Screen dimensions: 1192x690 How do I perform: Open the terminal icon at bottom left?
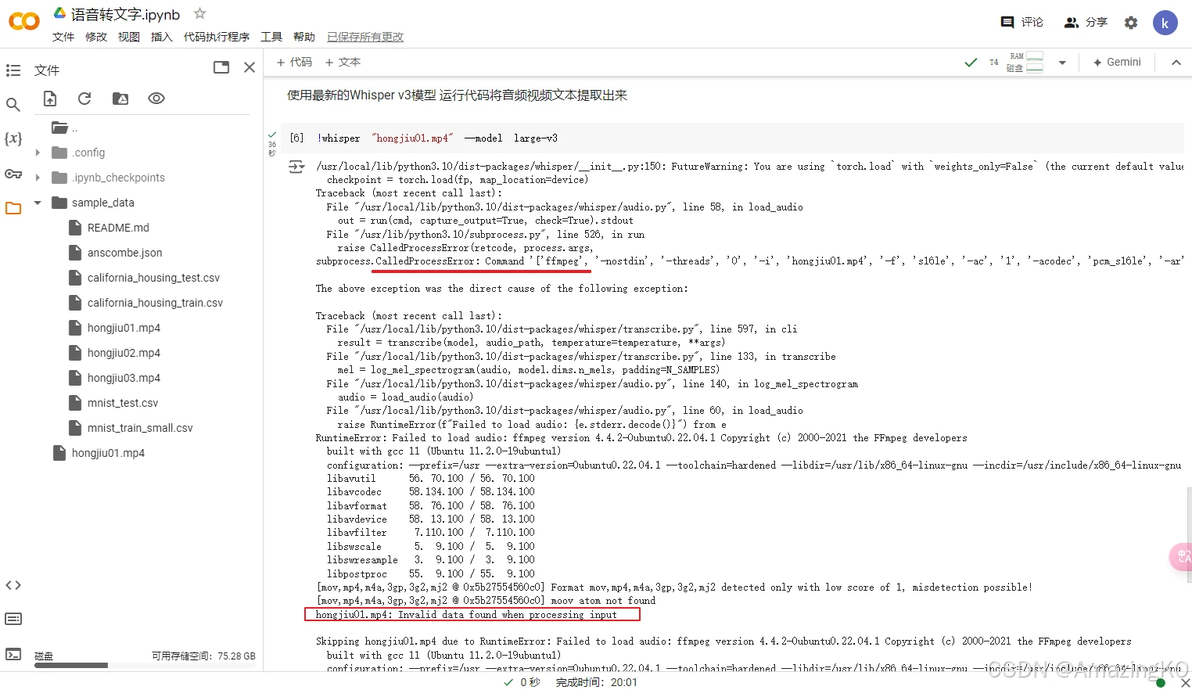(13, 654)
